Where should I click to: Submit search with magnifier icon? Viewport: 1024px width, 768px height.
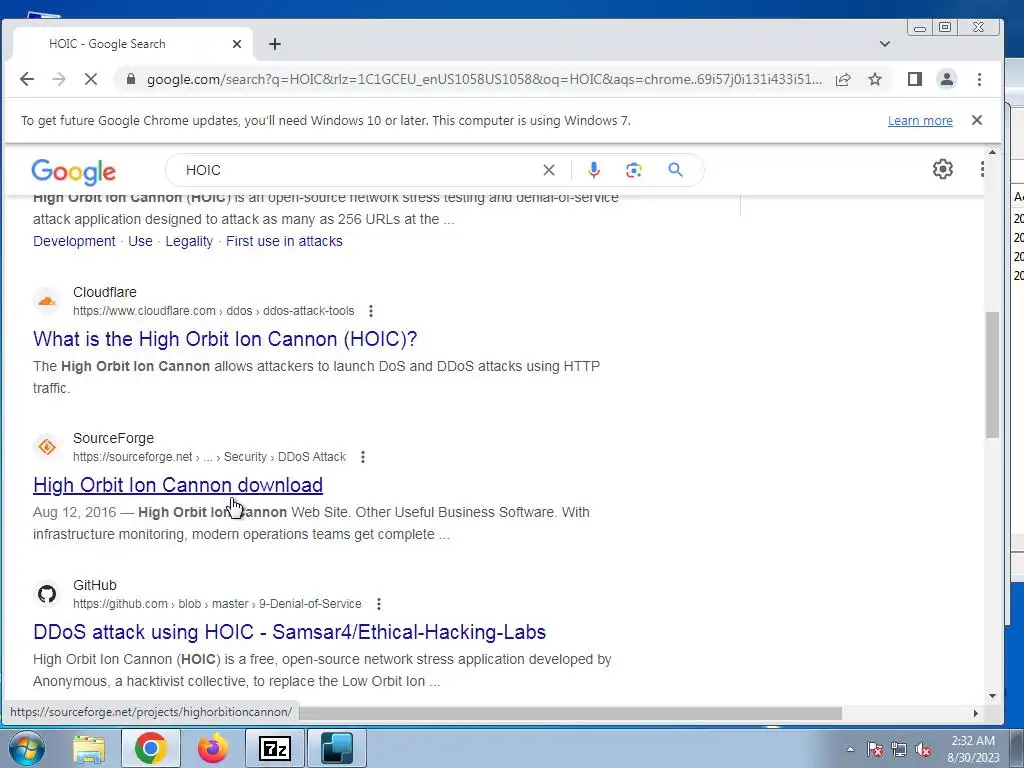pyautogui.click(x=675, y=170)
